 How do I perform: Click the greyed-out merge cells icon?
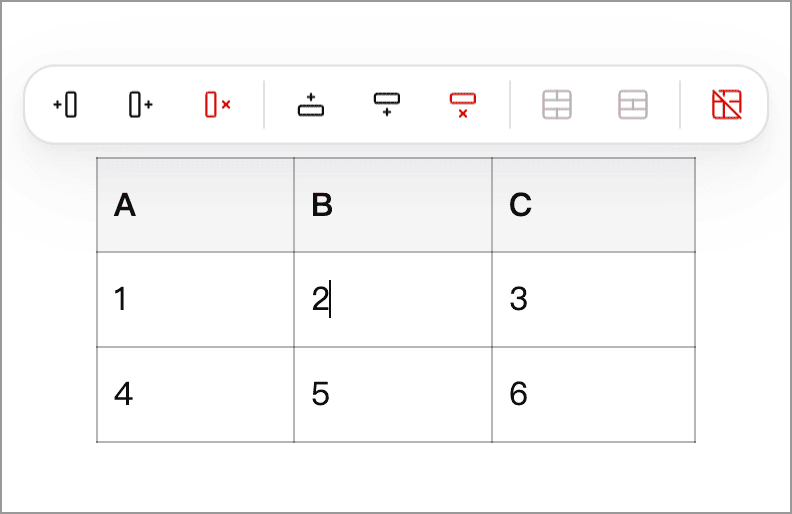coord(557,104)
